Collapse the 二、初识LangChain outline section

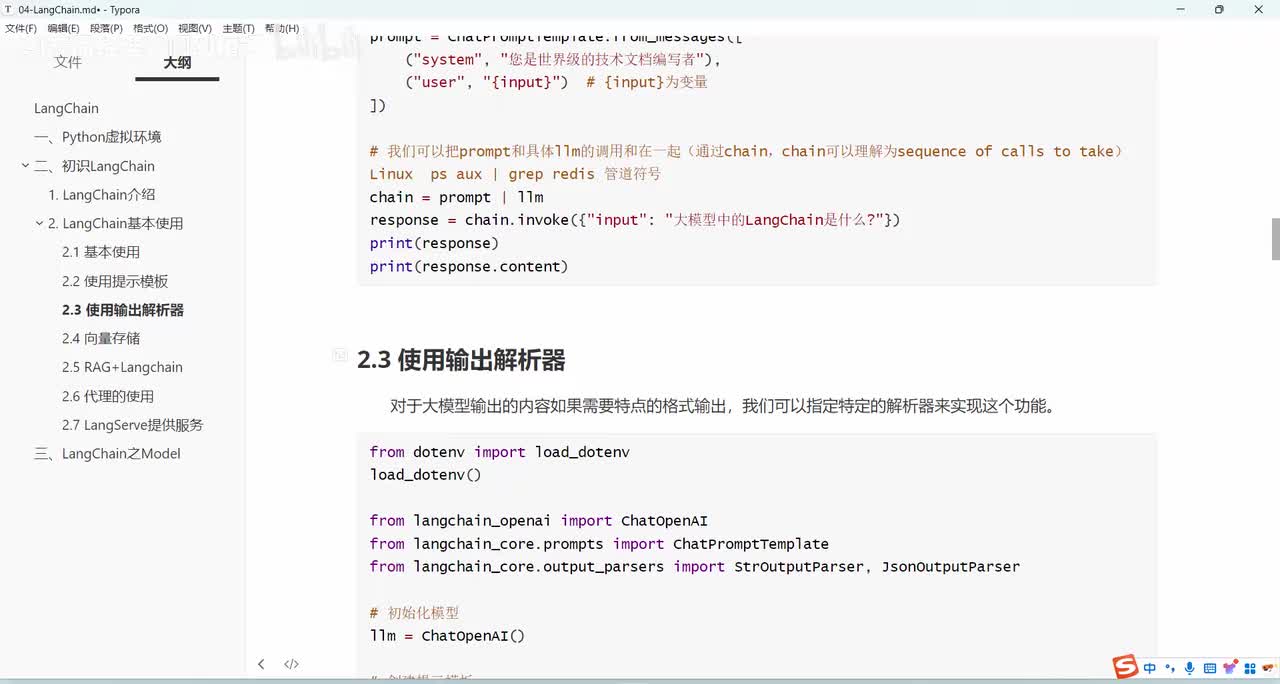(25, 166)
